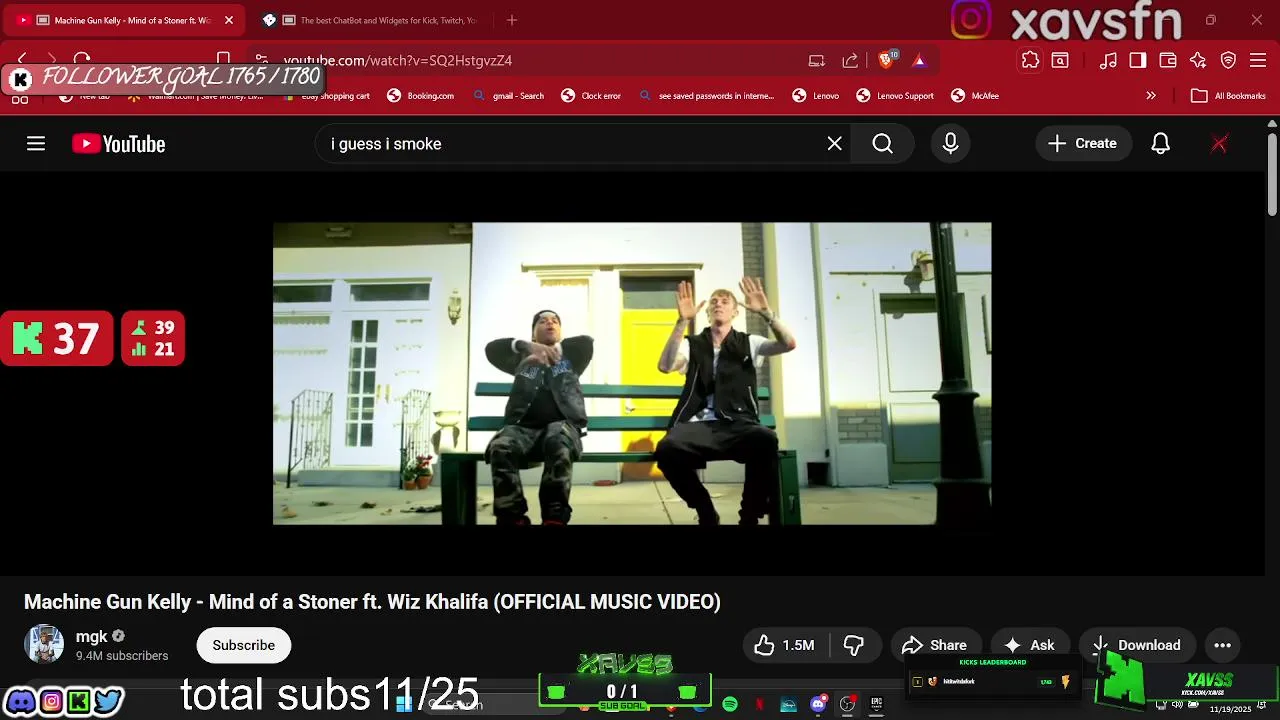This screenshot has height=720, width=1280.
Task: Click the taskbar date 11/19/2025
Action: 1230,709
